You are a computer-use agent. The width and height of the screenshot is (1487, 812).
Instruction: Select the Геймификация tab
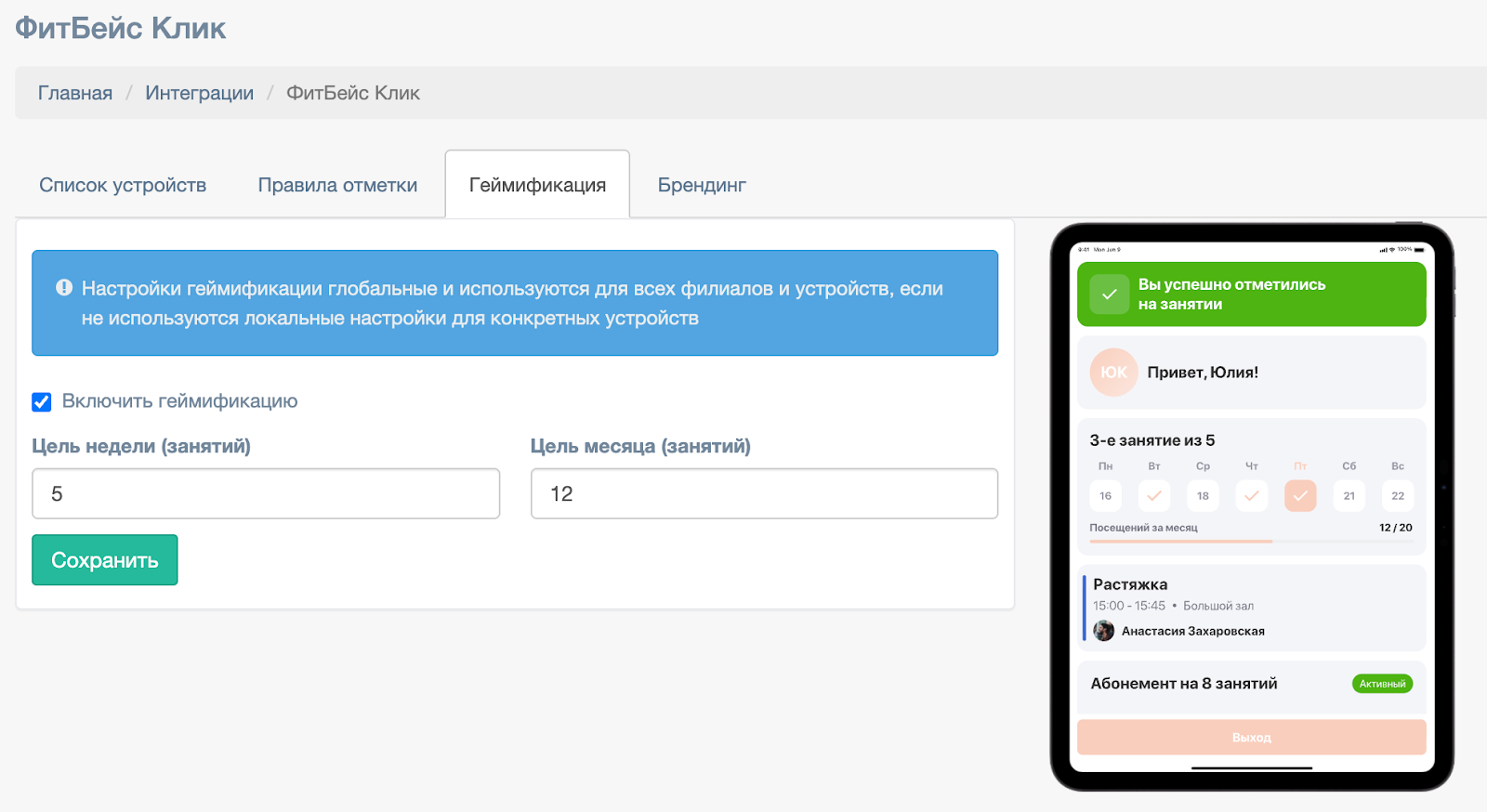point(537,185)
